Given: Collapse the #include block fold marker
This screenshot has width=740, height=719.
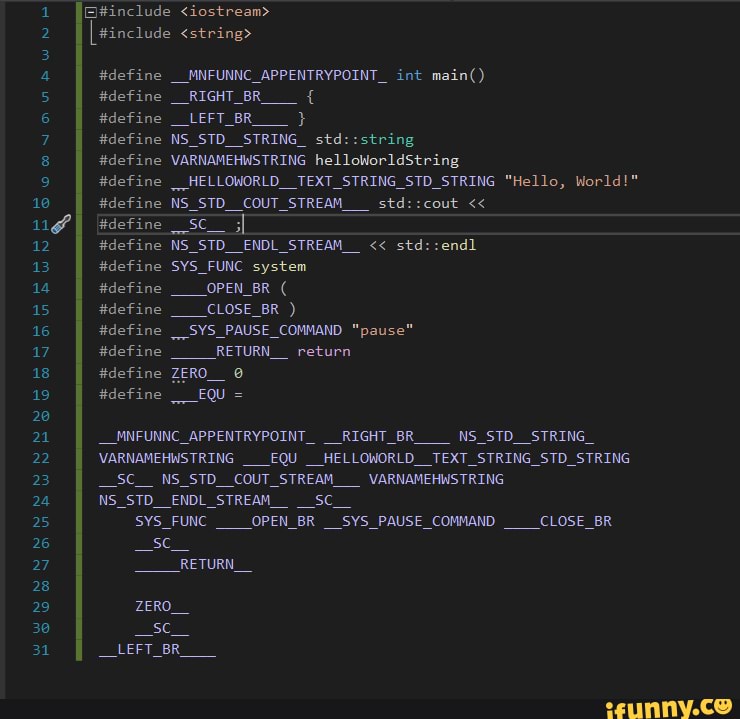Looking at the screenshot, I should click(x=91, y=12).
